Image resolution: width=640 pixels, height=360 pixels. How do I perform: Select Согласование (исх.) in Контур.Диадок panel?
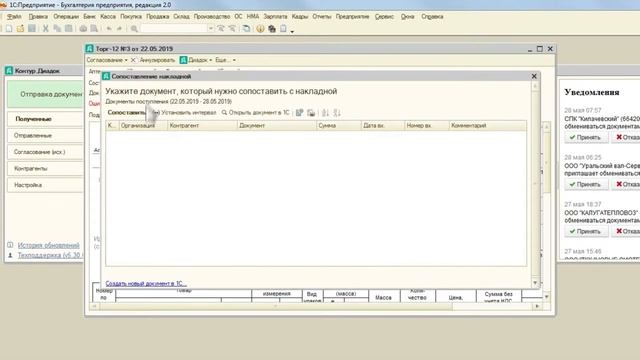pos(45,152)
